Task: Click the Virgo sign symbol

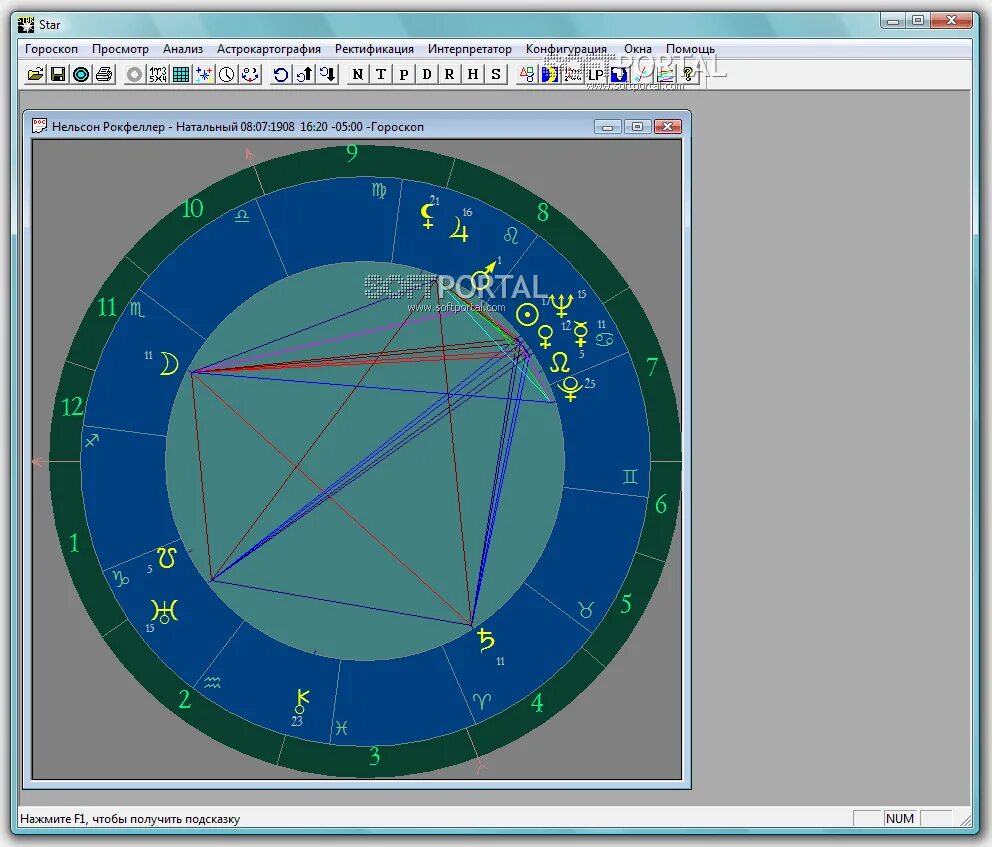Action: [379, 190]
